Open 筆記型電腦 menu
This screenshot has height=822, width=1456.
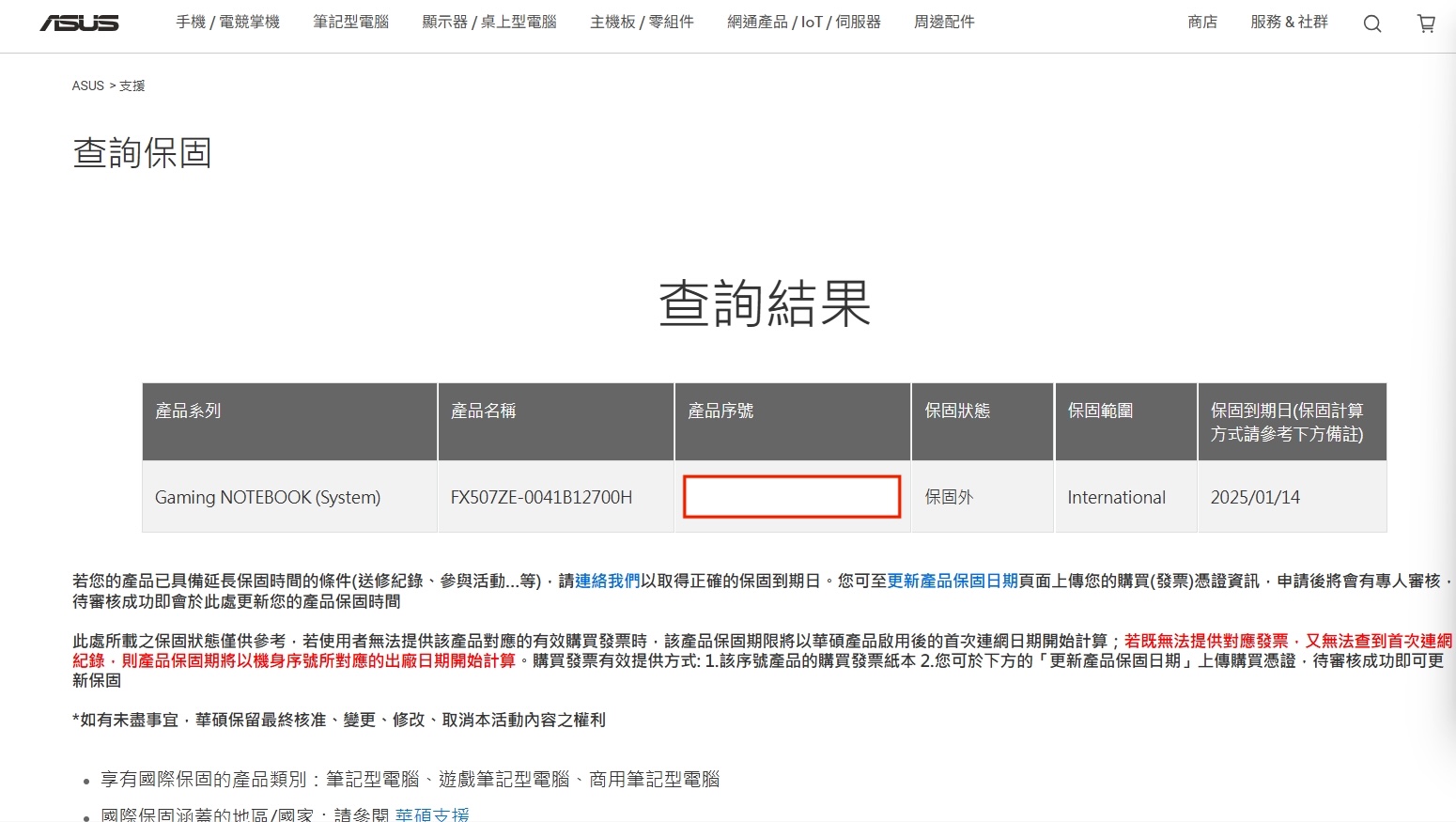(350, 22)
